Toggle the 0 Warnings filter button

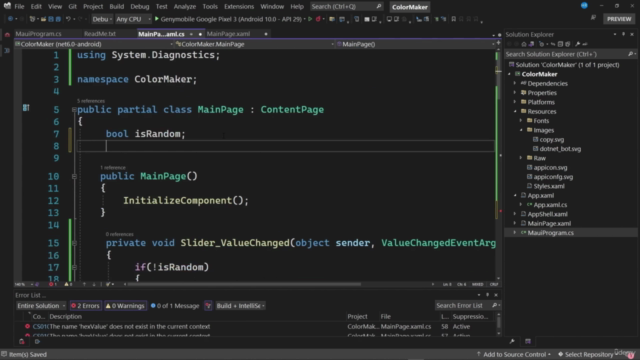click(x=125, y=306)
